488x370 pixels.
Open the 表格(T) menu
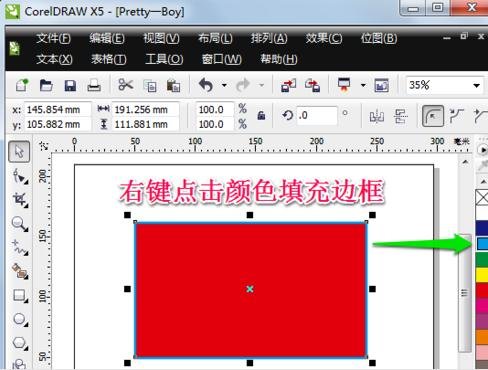[x=109, y=59]
